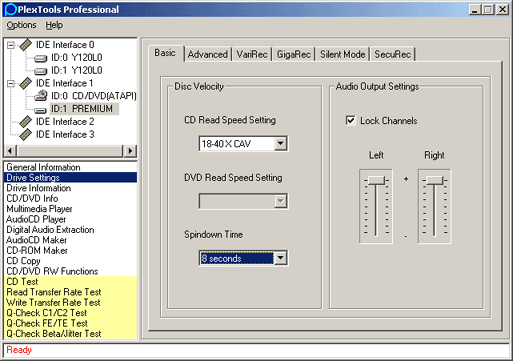This screenshot has height=361, width=513.
Task: Click the CD/DVD(ATAPI) drive icon
Action: point(41,96)
